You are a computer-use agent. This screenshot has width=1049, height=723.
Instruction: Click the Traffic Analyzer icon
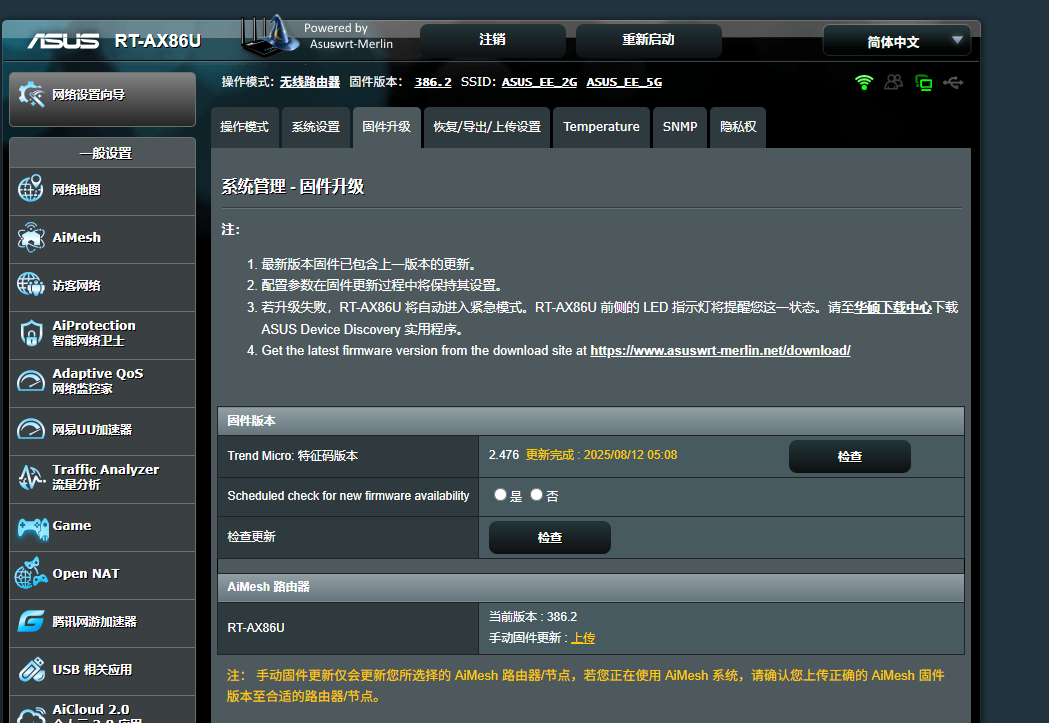(x=31, y=477)
